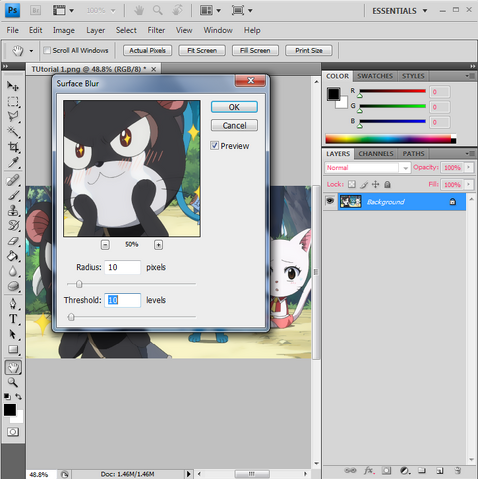478x479 pixels.
Task: Select the Zoom tool in toolbox
Action: click(13, 382)
